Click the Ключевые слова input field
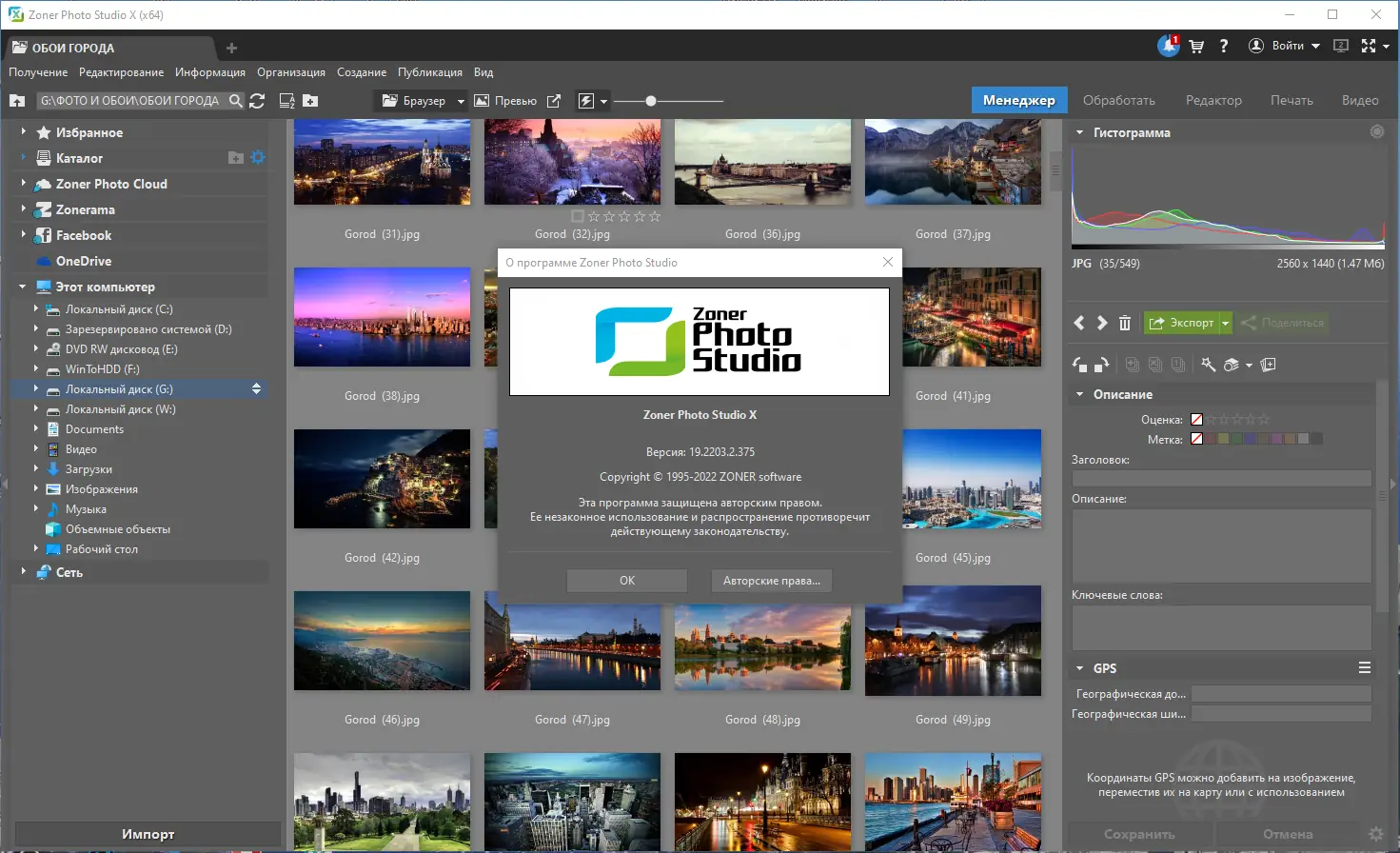The height and width of the screenshot is (853, 1400). 1222,627
